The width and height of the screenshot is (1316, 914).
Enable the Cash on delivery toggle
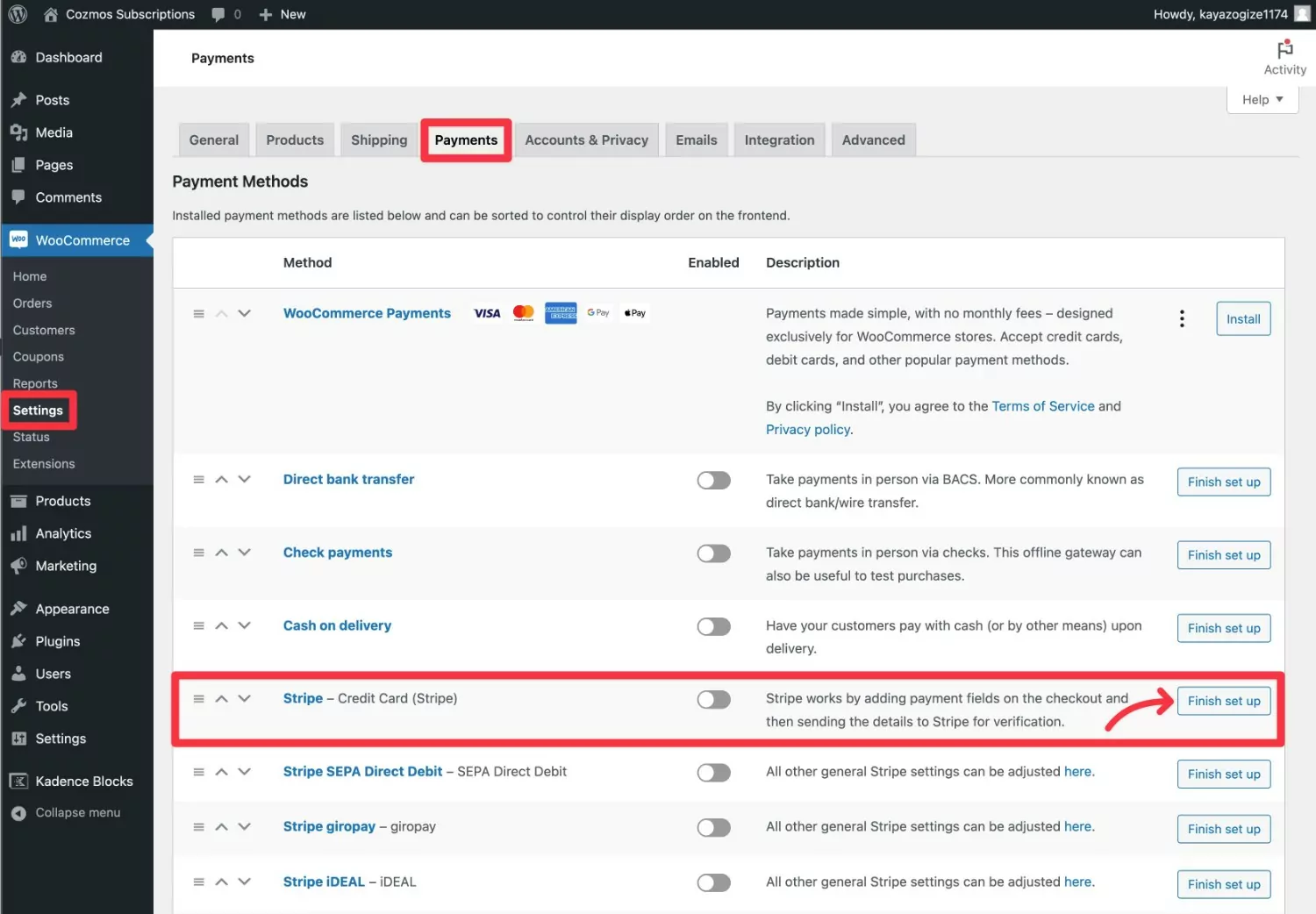[x=713, y=626]
